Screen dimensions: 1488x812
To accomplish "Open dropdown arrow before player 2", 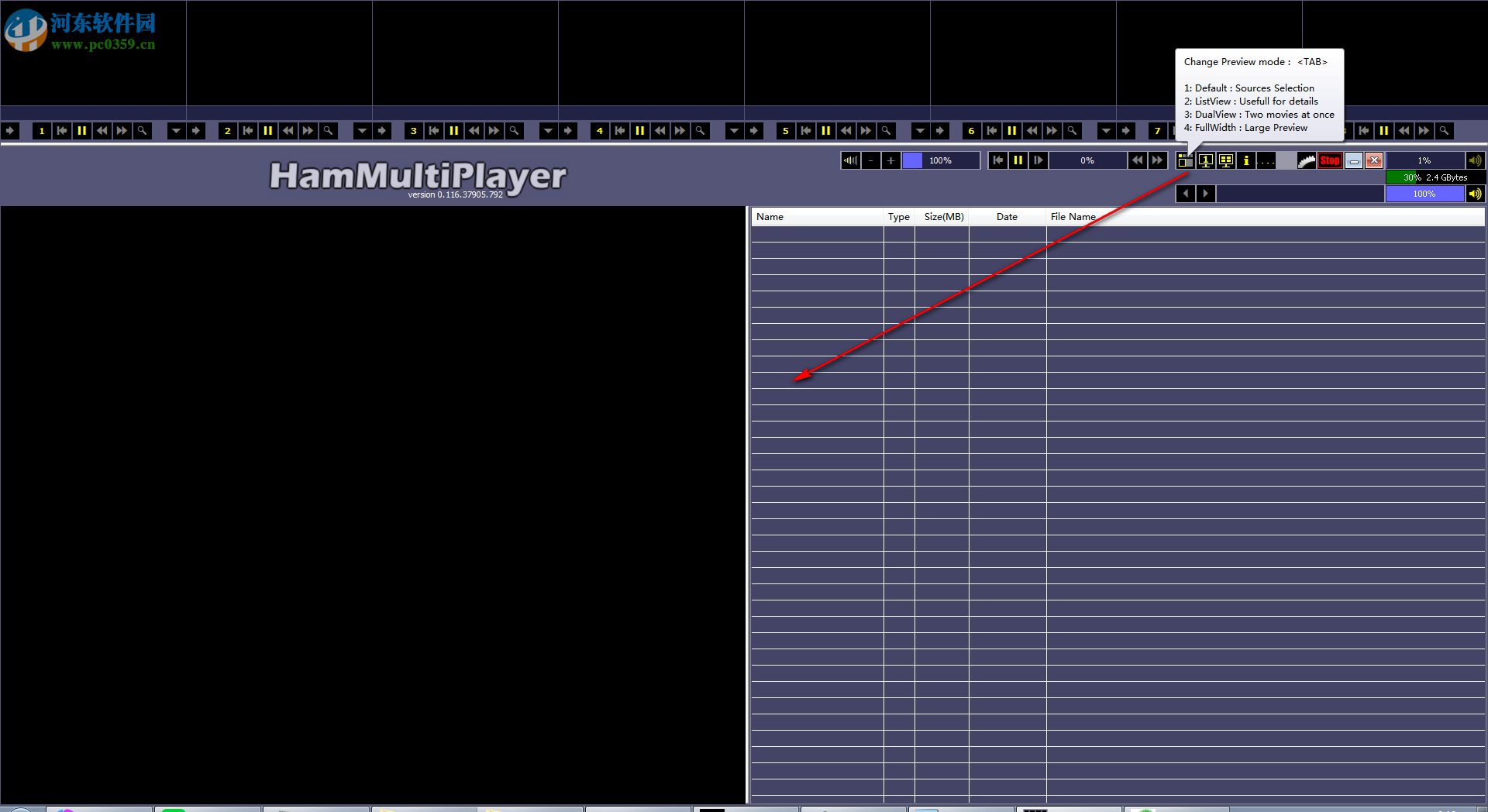I will pos(176,131).
